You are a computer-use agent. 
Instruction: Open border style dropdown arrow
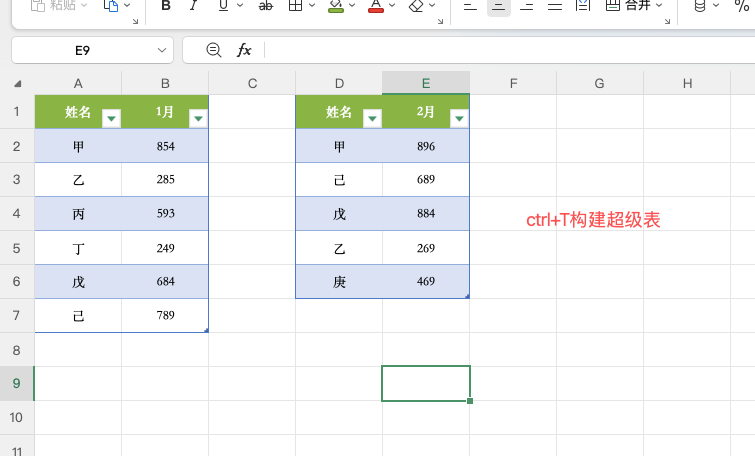click(x=312, y=5)
